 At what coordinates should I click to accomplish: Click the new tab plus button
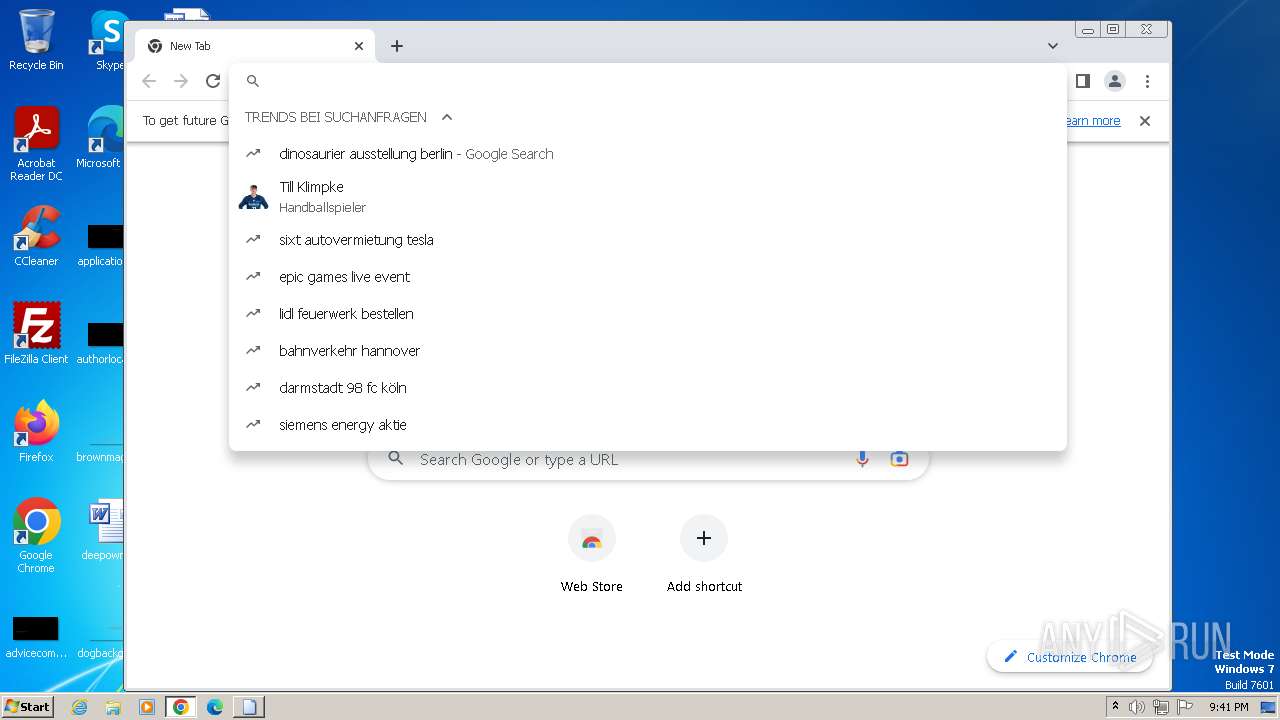pyautogui.click(x=397, y=46)
